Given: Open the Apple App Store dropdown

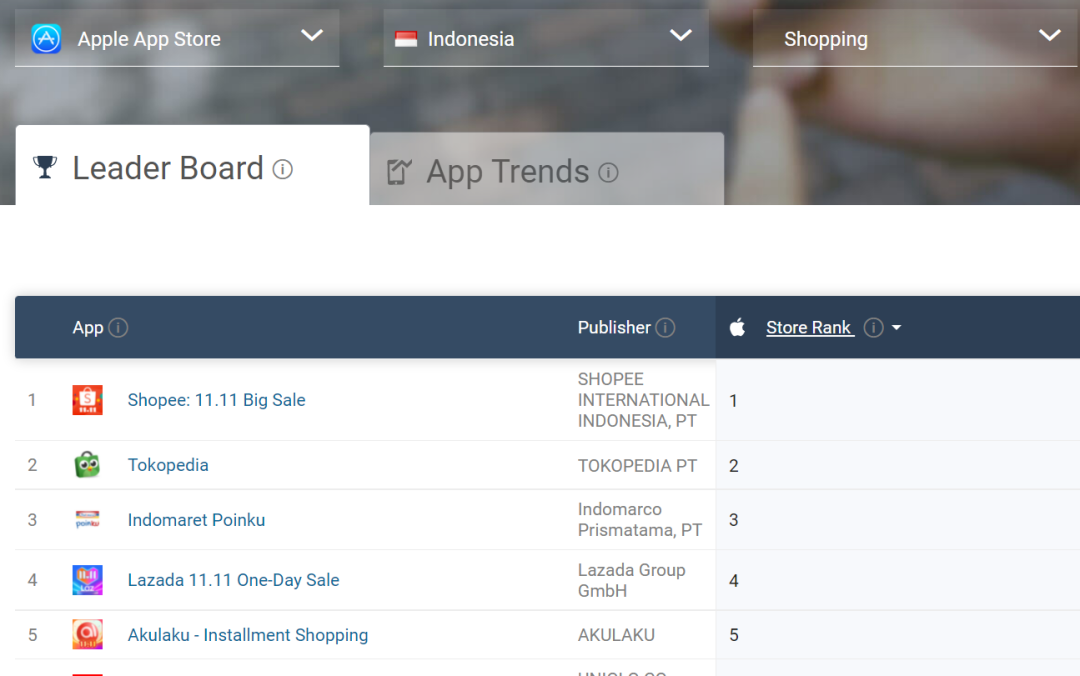Looking at the screenshot, I should click(312, 36).
